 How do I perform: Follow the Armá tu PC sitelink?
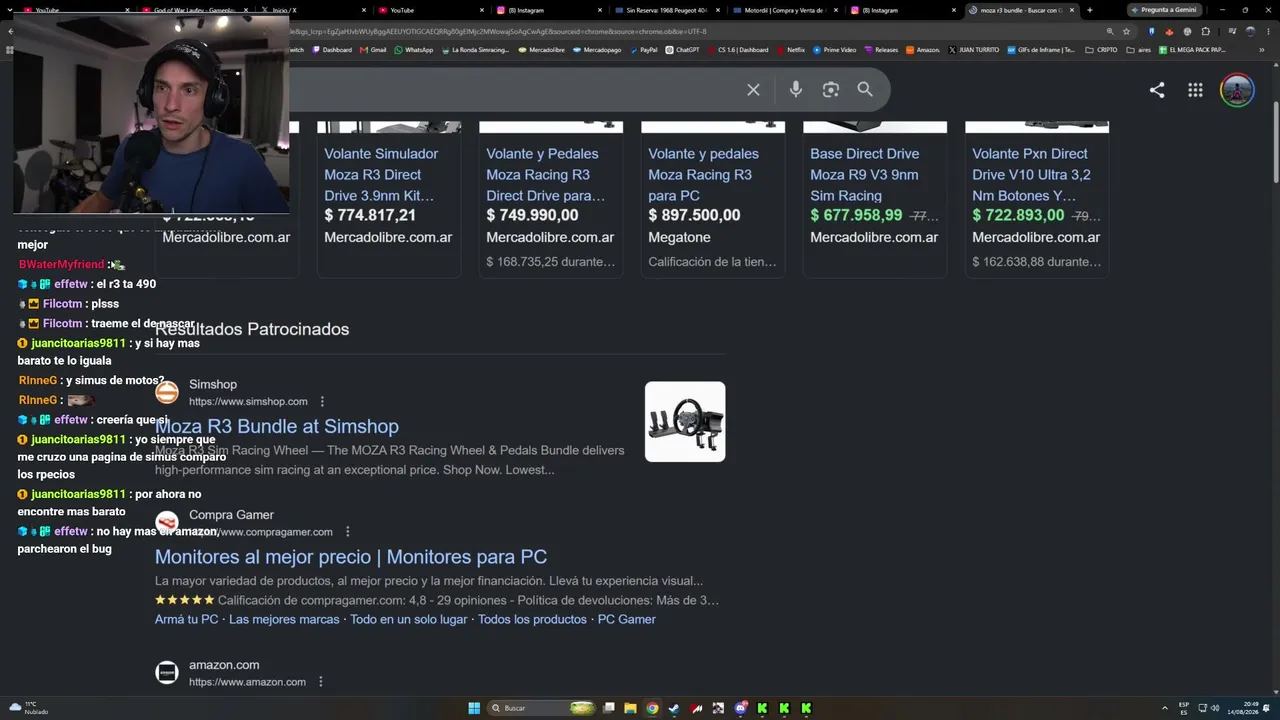[x=187, y=620]
